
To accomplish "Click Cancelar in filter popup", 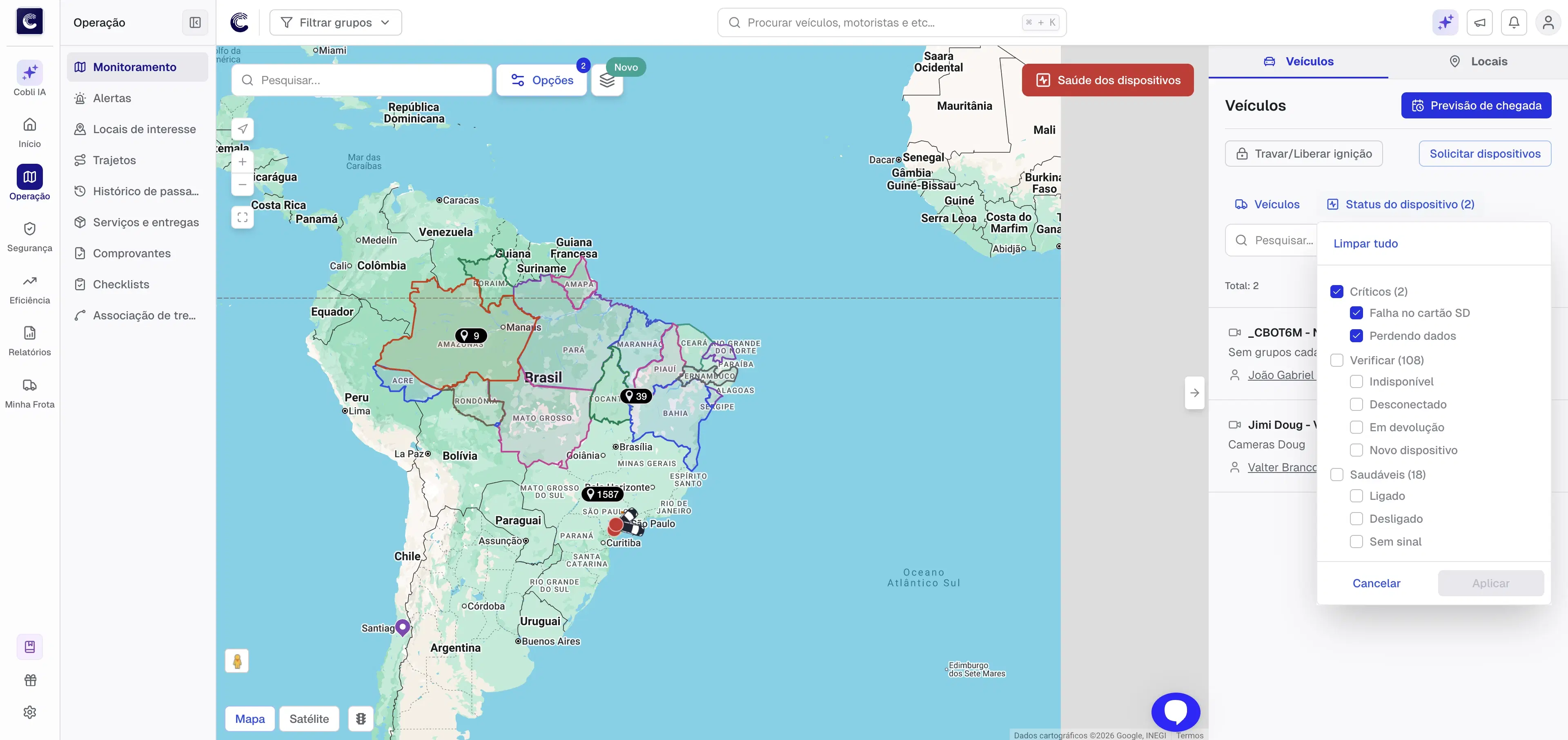I will [1376, 583].
